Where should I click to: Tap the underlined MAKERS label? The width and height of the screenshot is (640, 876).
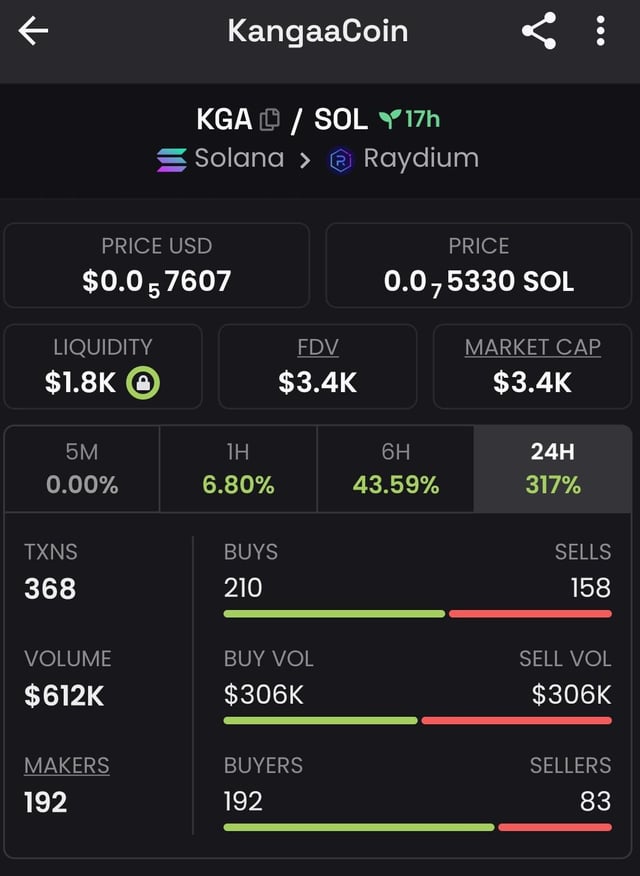67,765
